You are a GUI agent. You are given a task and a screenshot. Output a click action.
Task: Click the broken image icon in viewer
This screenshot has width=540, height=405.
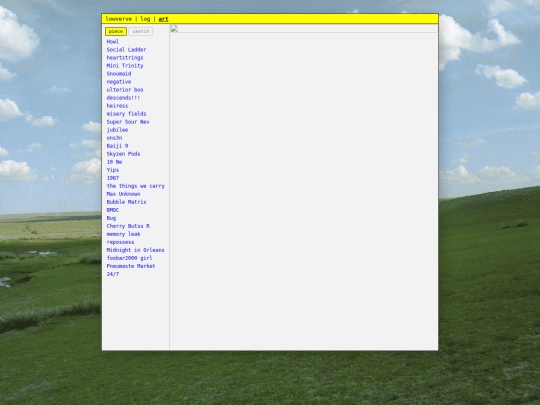pos(174,29)
